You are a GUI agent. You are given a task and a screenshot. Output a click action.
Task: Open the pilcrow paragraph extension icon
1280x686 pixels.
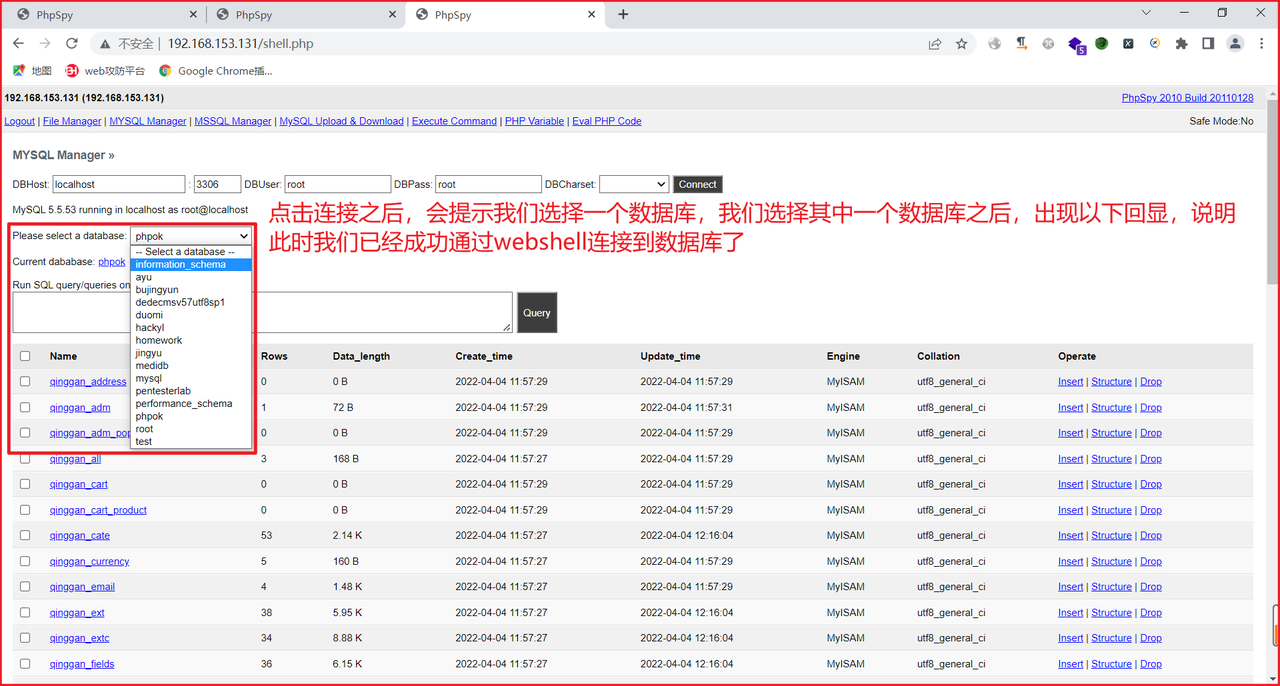point(1022,44)
